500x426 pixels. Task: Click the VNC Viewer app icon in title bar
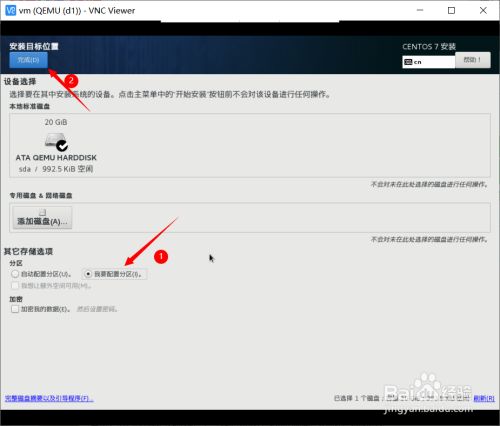11,11
